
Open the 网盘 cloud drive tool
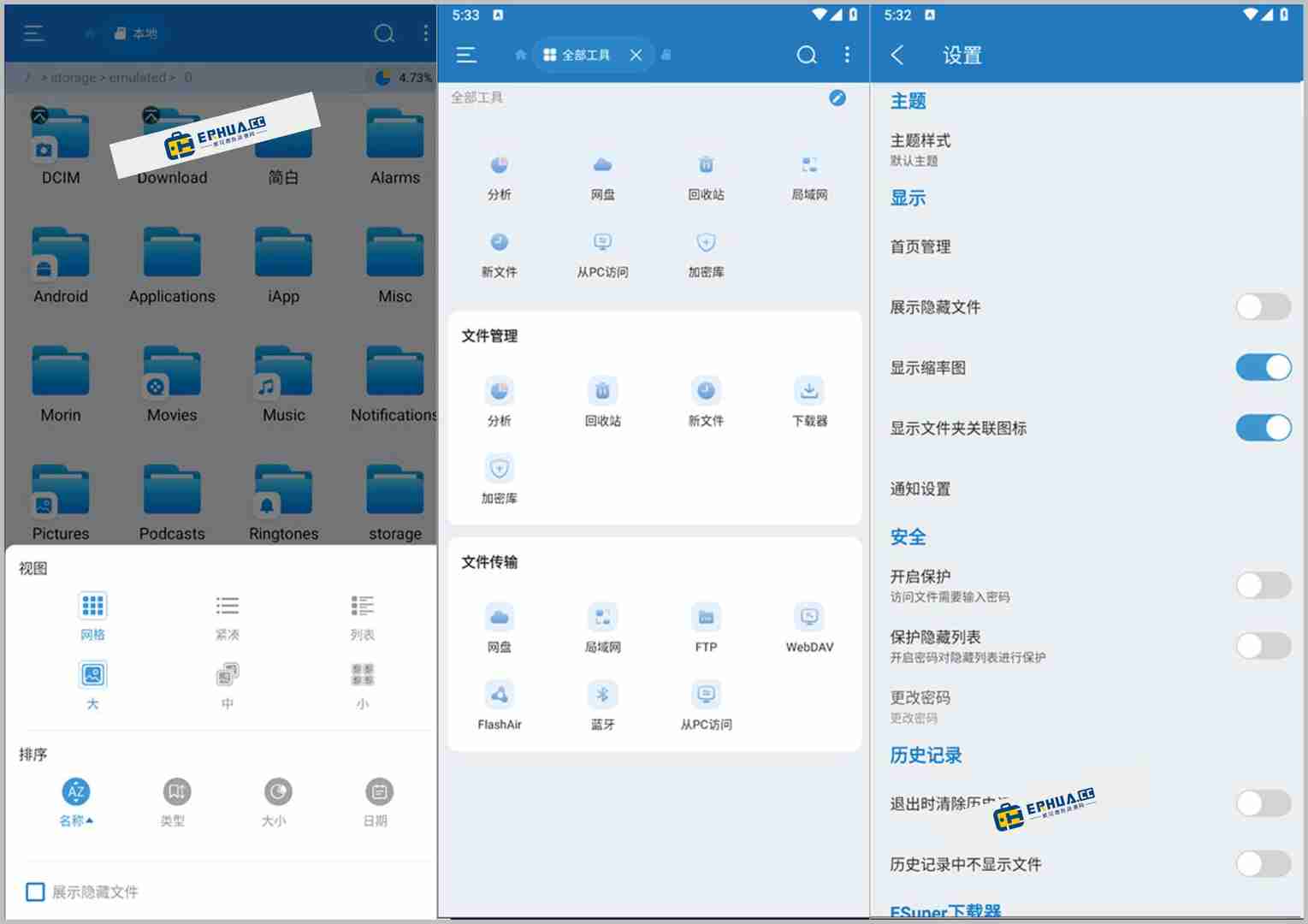coord(602,175)
